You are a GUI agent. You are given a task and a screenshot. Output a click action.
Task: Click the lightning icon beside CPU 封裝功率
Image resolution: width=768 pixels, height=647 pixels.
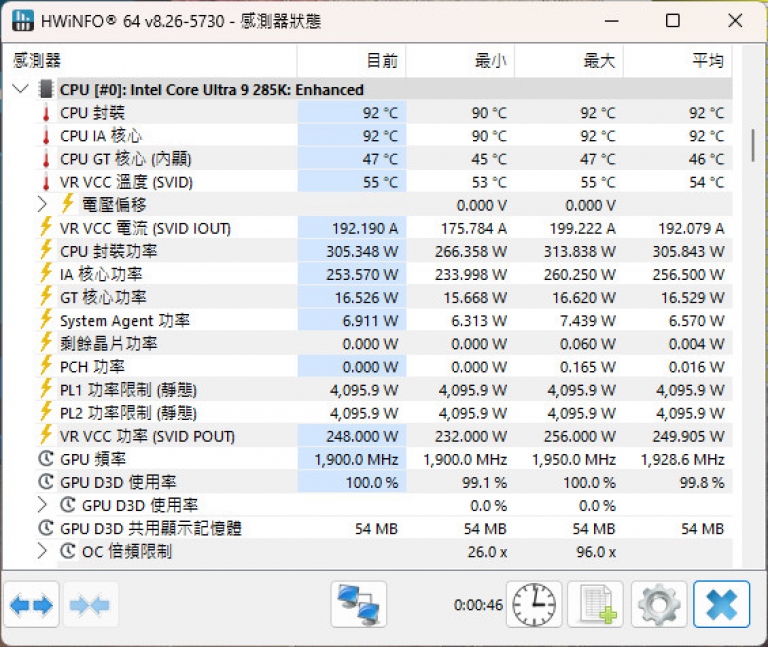coord(46,250)
